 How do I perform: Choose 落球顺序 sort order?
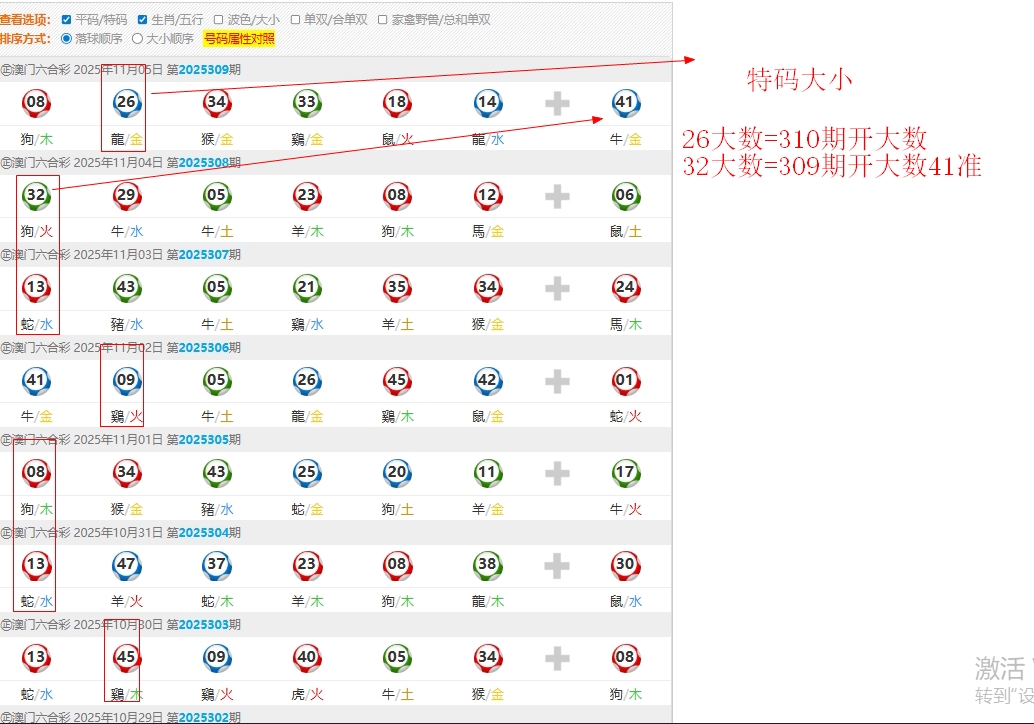click(x=67, y=39)
